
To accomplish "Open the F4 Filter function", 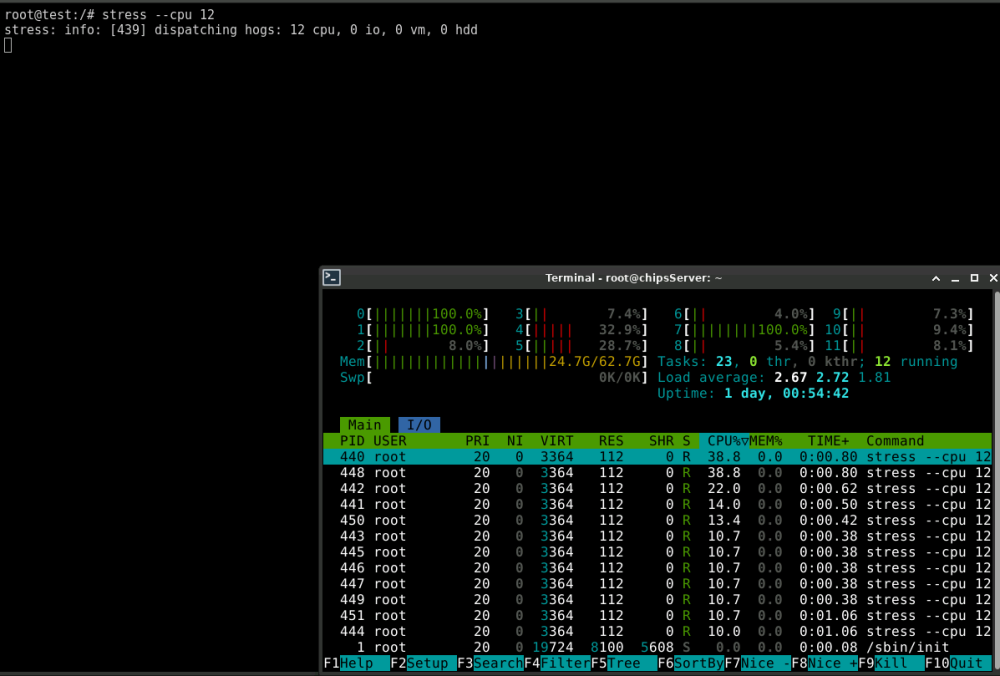I will (x=557, y=663).
